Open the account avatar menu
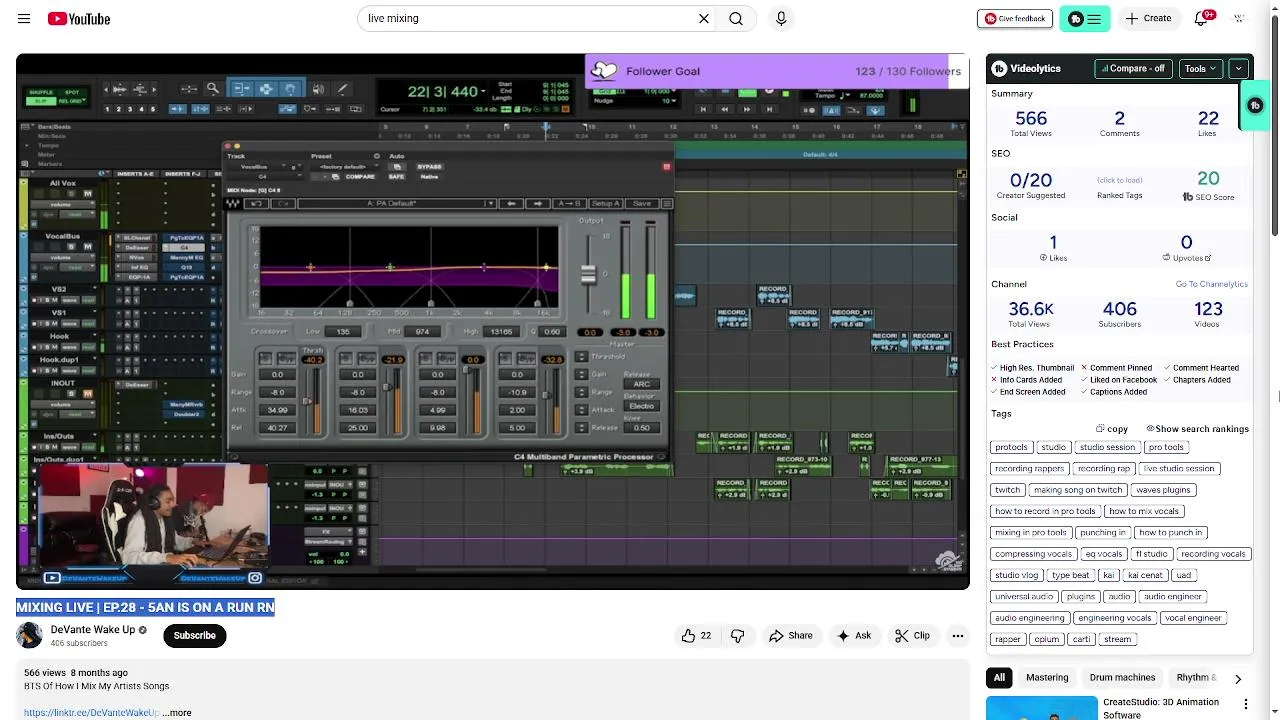The height and width of the screenshot is (720, 1280). [1240, 18]
